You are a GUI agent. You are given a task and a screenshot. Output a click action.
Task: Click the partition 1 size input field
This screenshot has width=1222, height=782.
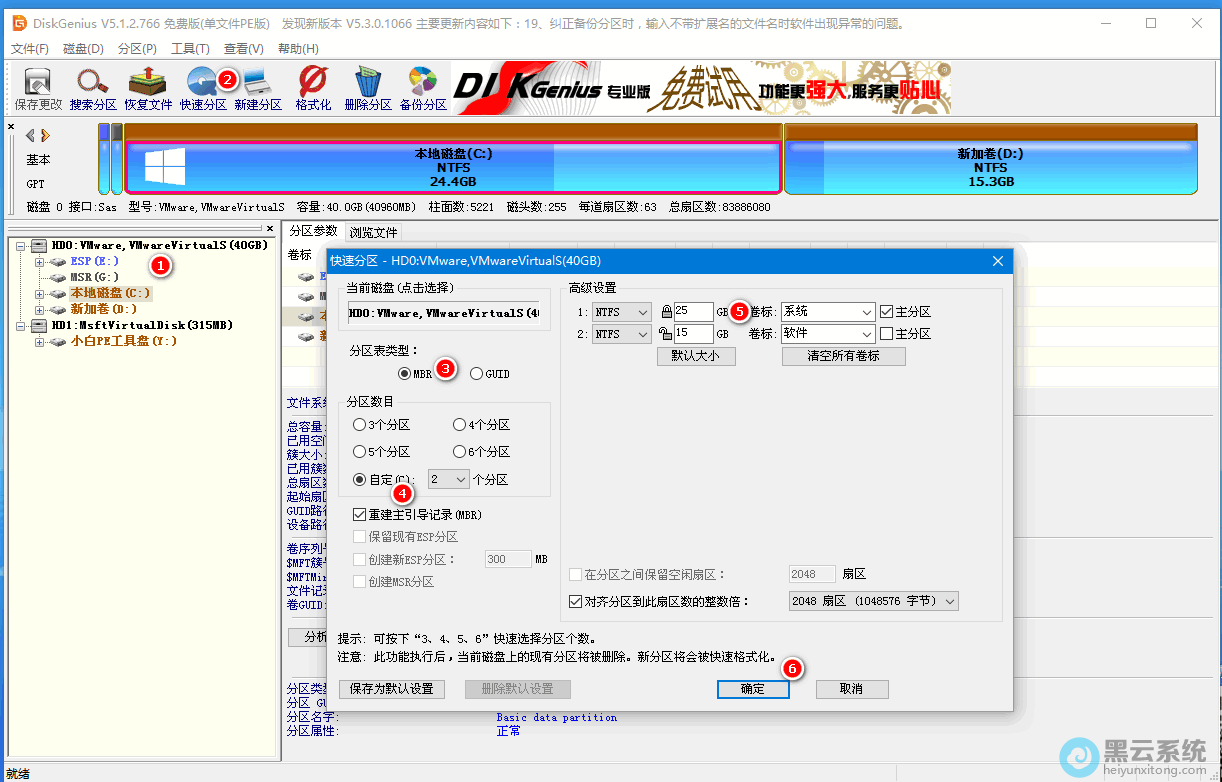(692, 312)
